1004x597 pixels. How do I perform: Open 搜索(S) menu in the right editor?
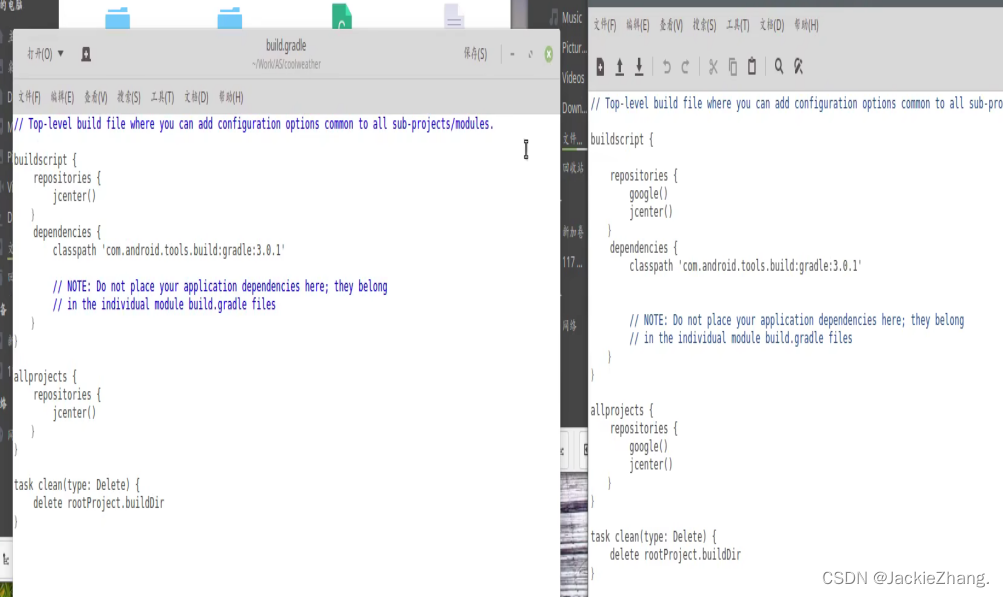(704, 25)
